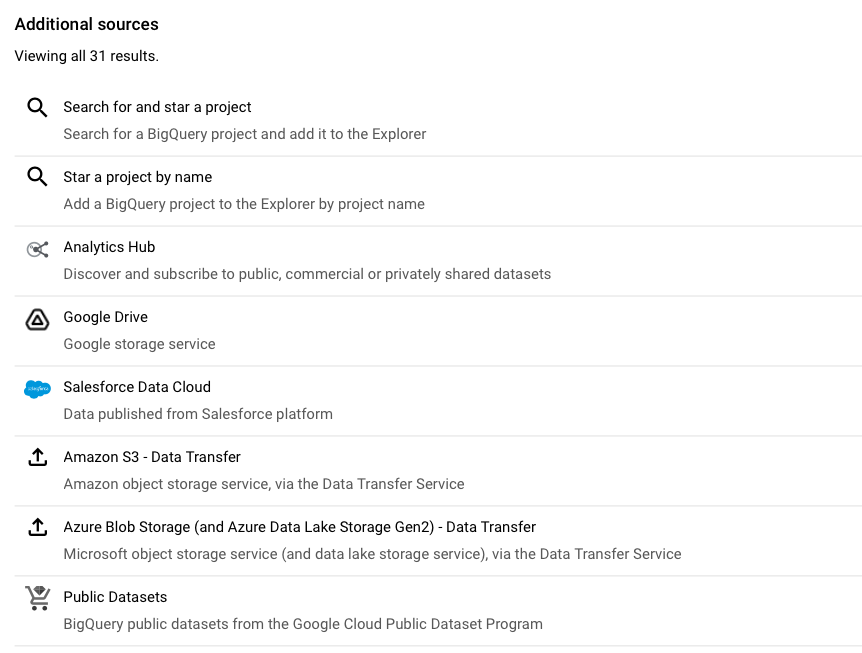862x653 pixels.
Task: Click the Google storage service description
Action: coord(139,344)
